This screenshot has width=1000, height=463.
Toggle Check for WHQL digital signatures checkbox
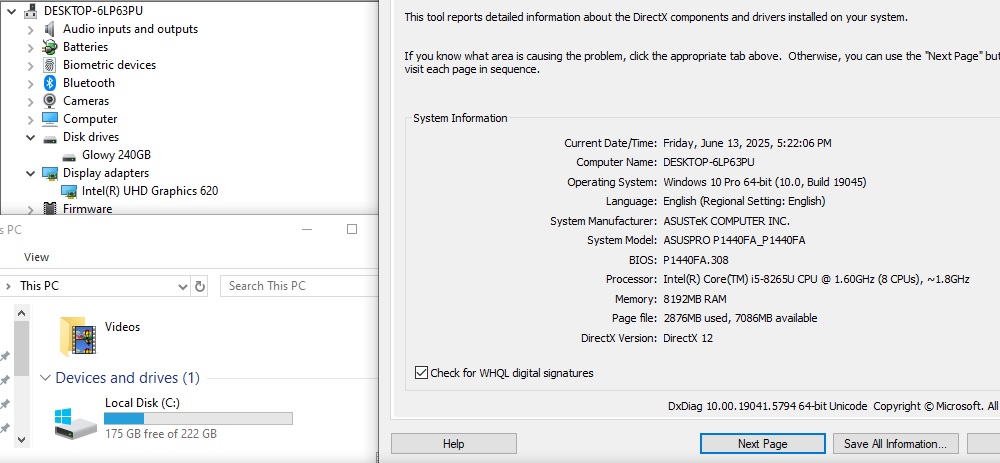tap(421, 372)
